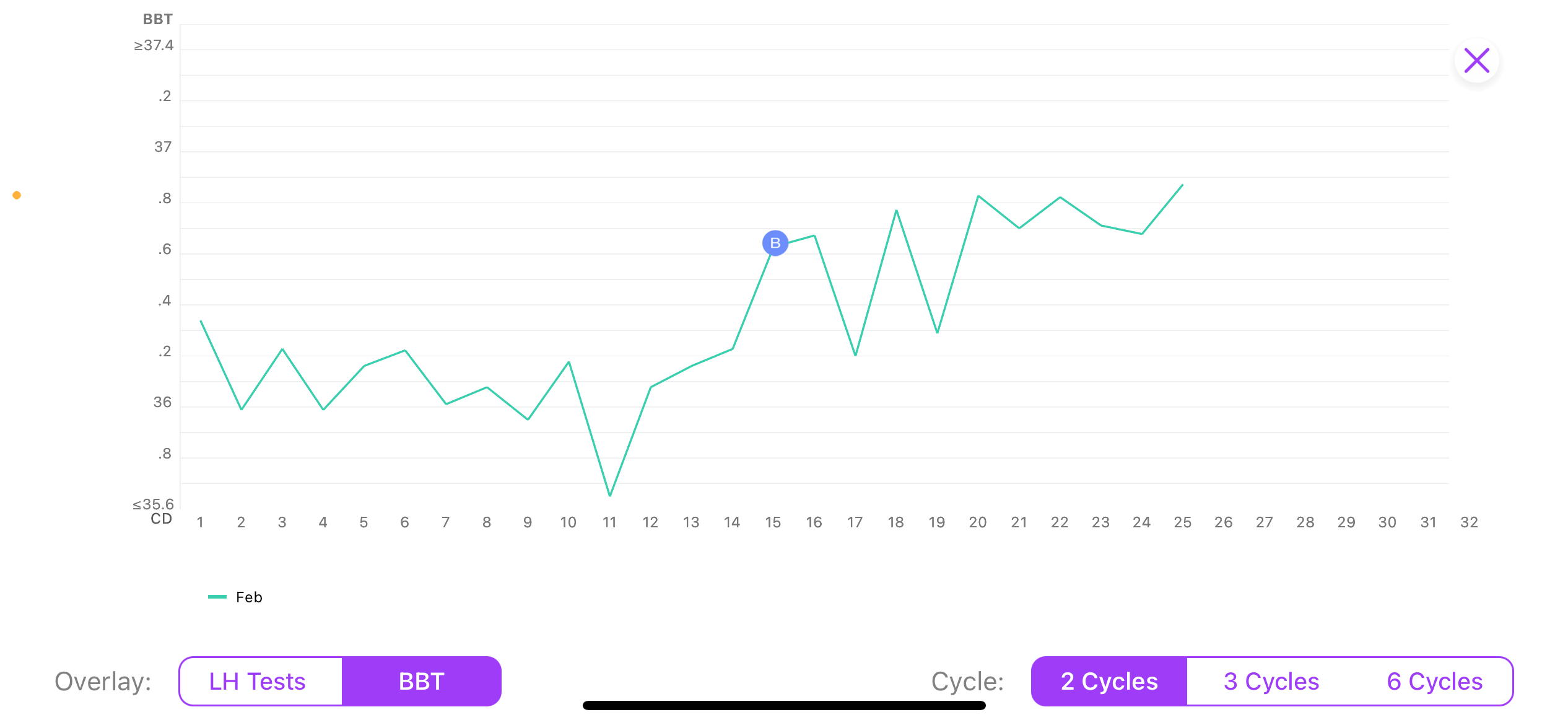Close the BBT chart with the purple X
The image size is (1568, 725).
[1476, 61]
